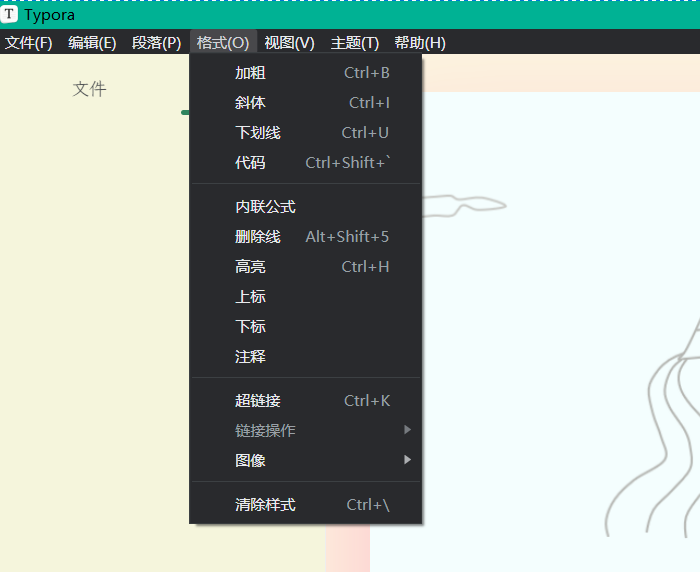The image size is (700, 572).
Task: Apply 删除线 strikethrough
Action: pyautogui.click(x=305, y=237)
